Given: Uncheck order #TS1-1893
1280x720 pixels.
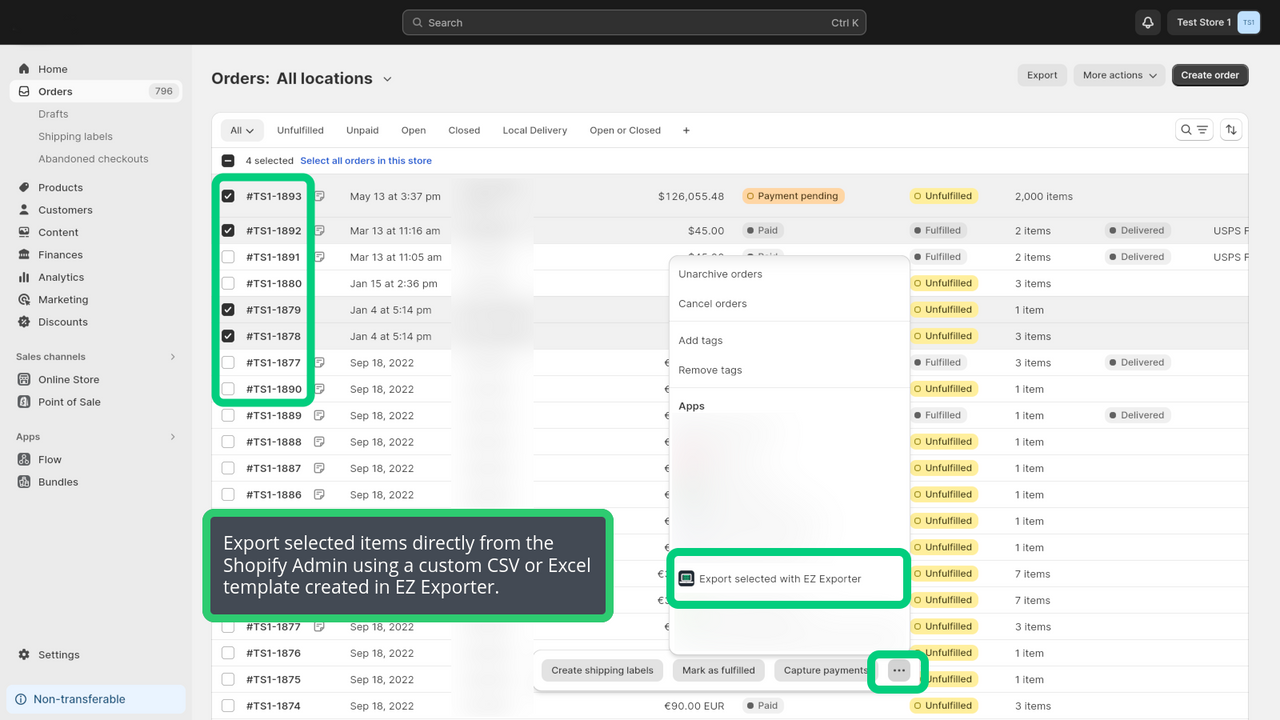Looking at the screenshot, I should 228,195.
